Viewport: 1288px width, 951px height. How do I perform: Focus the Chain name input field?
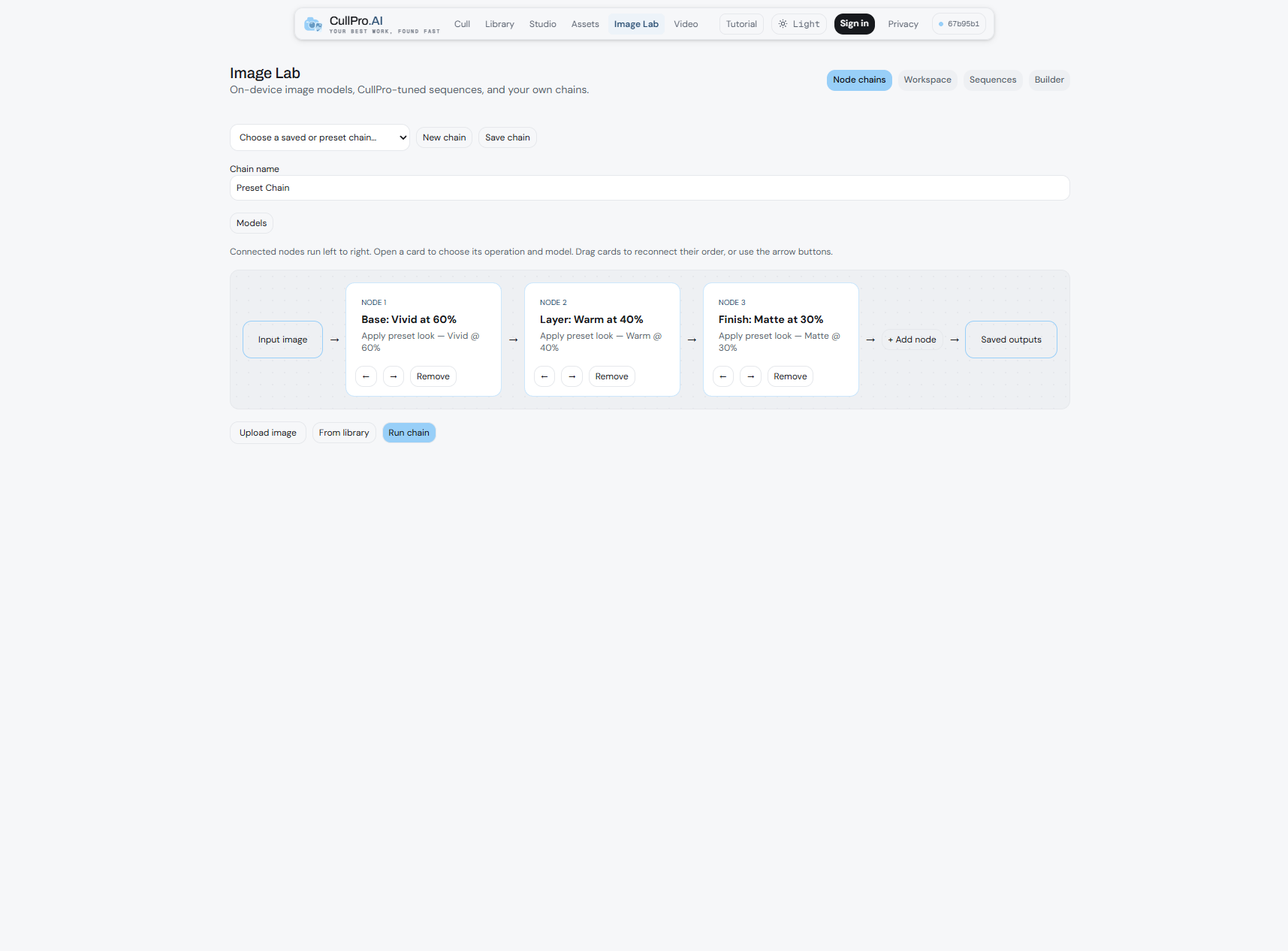[650, 188]
